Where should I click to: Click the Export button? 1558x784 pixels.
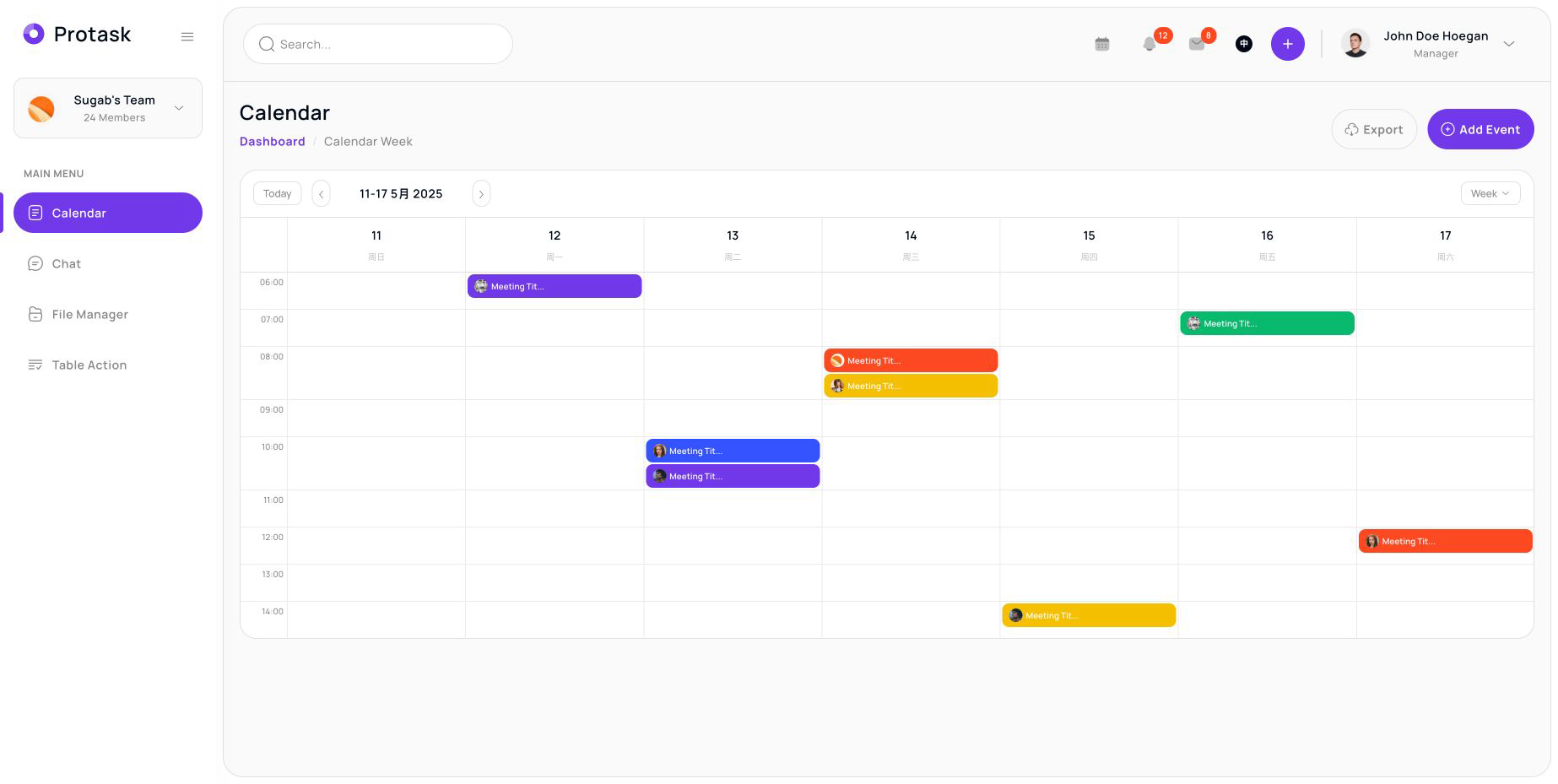(1374, 129)
